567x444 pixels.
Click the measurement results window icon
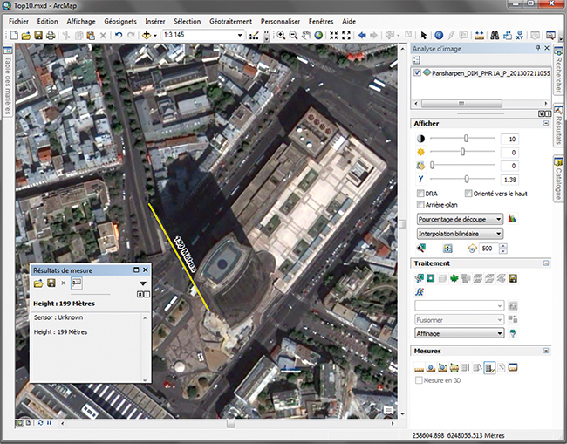point(513,368)
